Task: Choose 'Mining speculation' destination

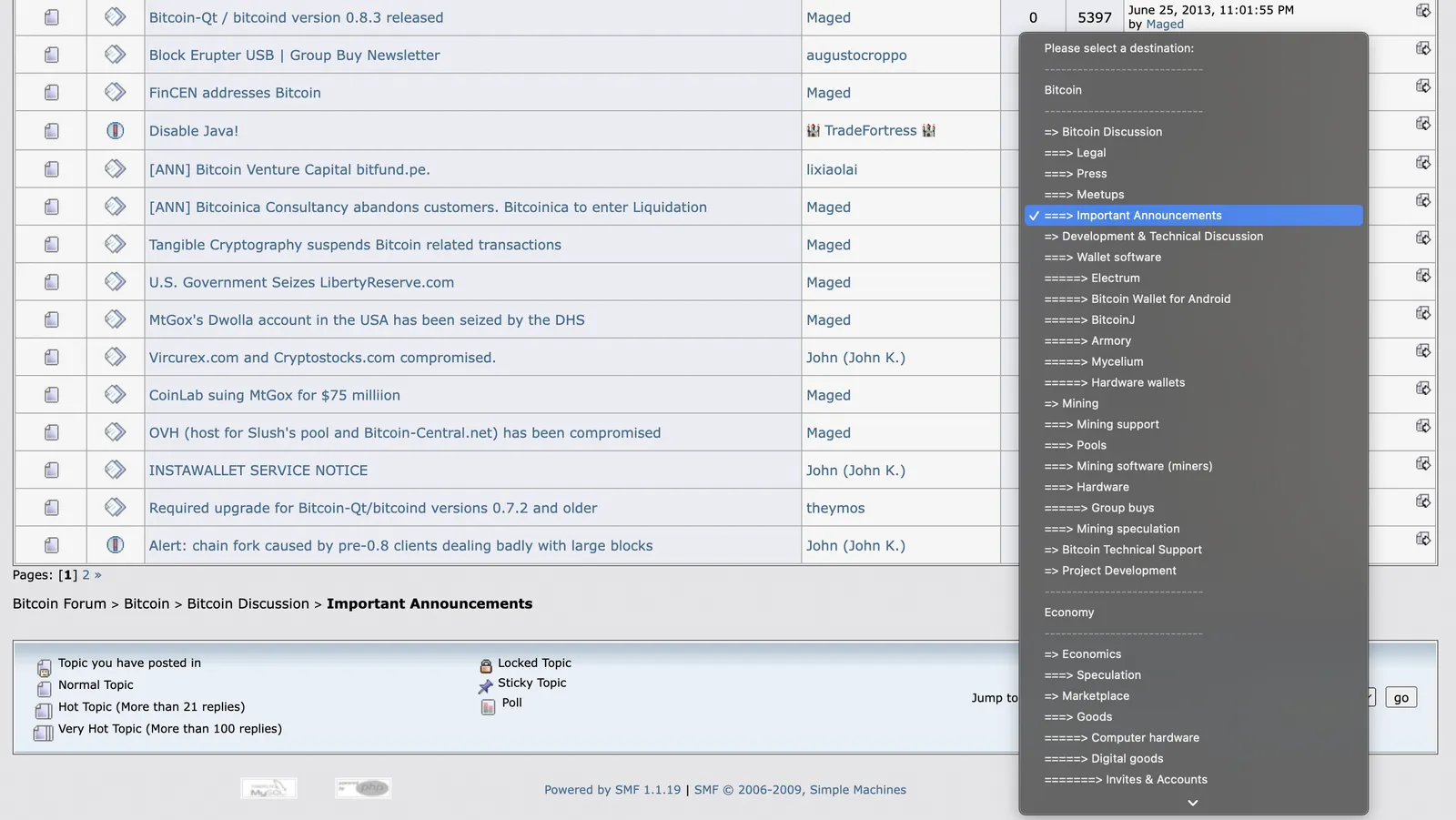Action: click(1193, 530)
